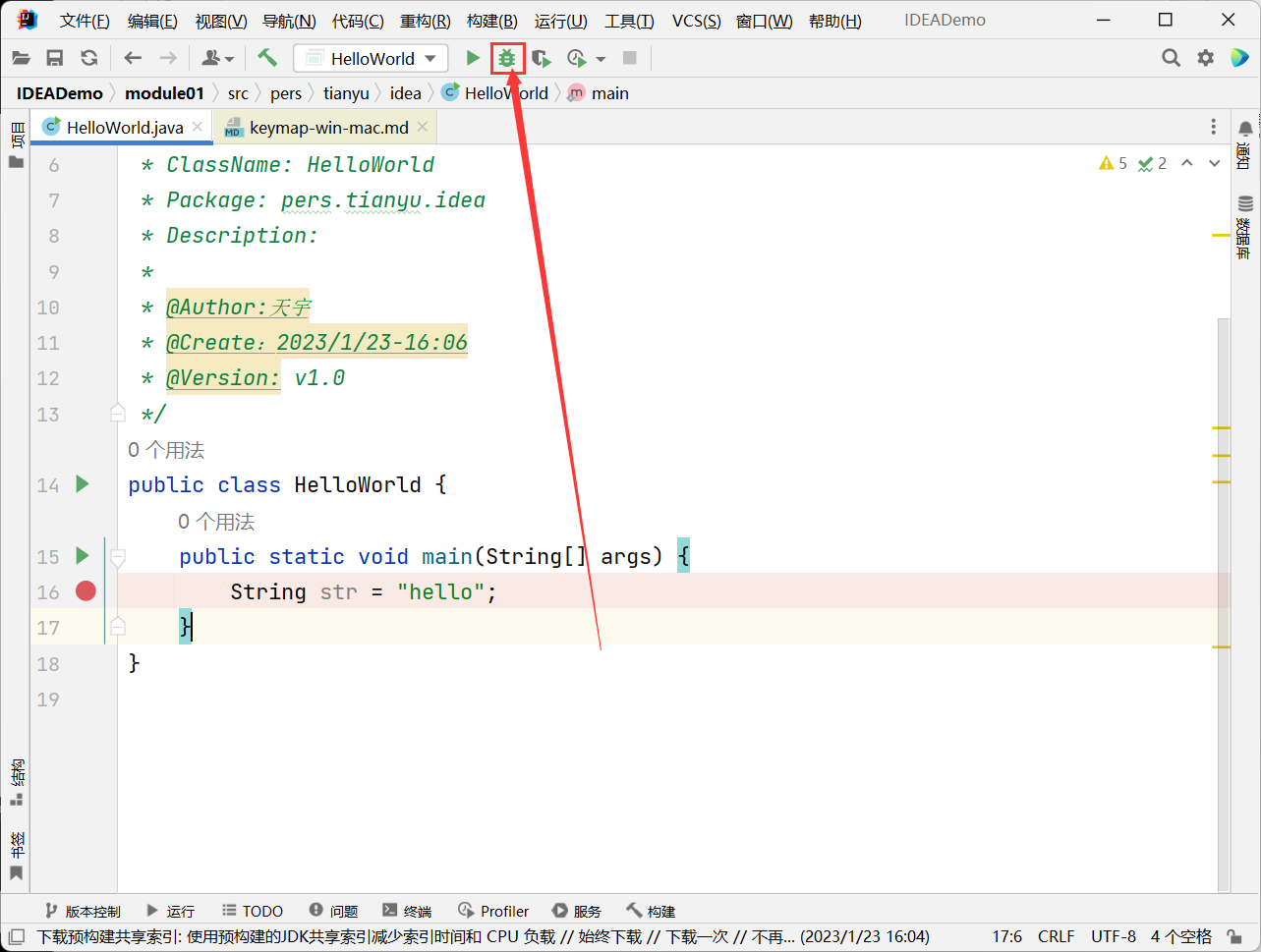Build project using the hammer icon

[267, 58]
